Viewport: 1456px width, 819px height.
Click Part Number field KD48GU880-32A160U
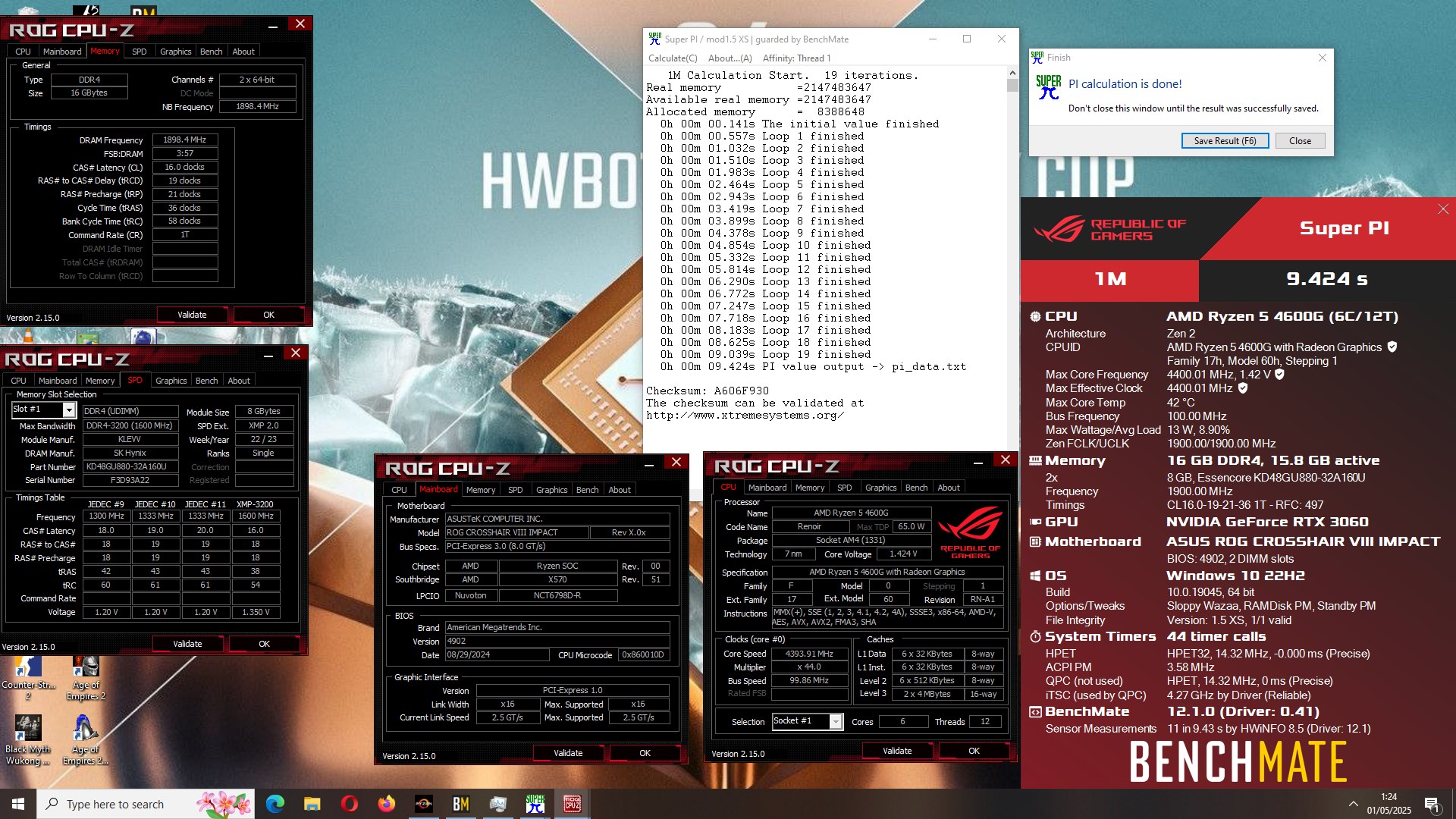(x=130, y=467)
